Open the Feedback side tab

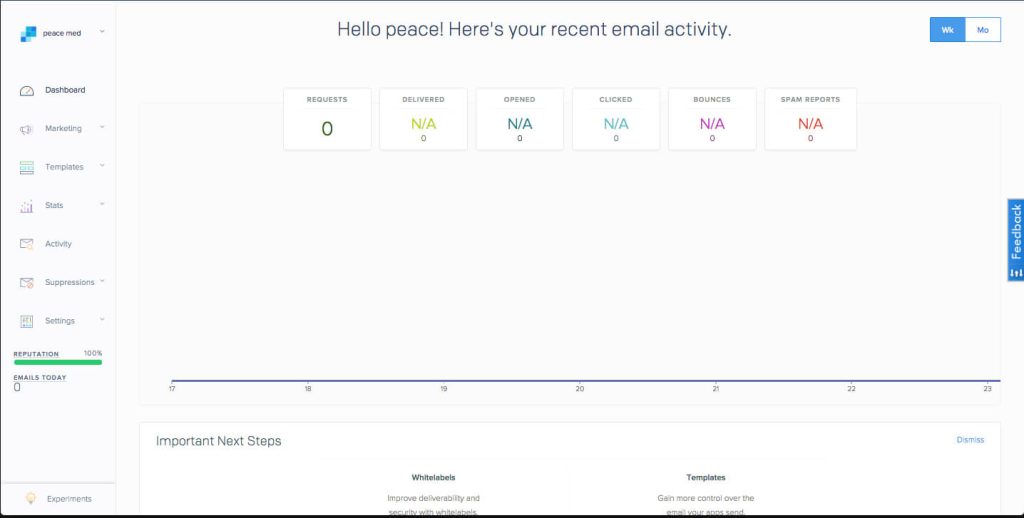(x=1015, y=240)
